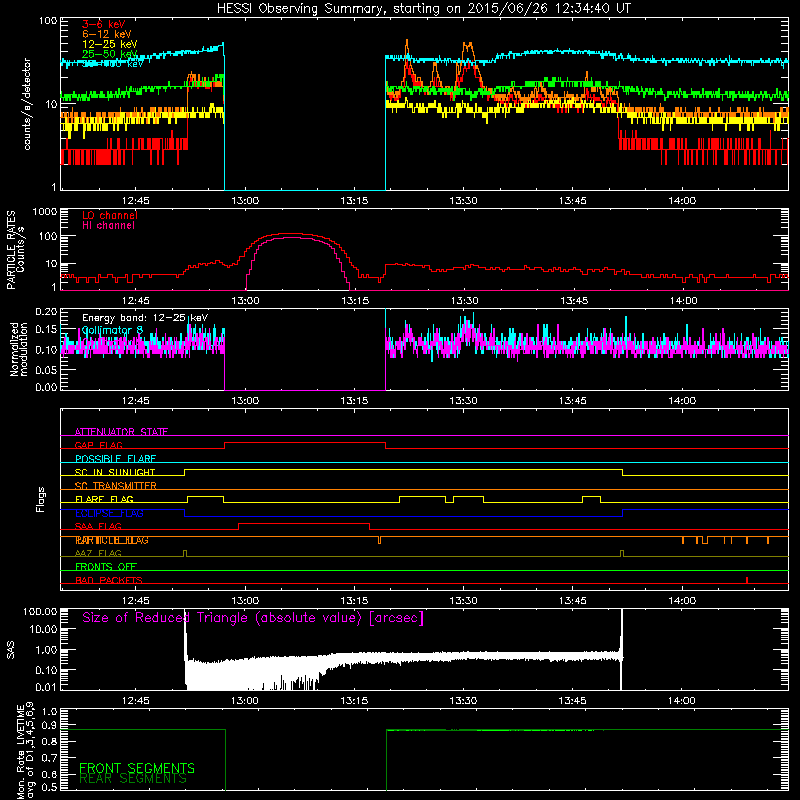Image resolution: width=800 pixels, height=800 pixels.
Task: Click the "1000" particle rates y-axis value
Action: 45,212
